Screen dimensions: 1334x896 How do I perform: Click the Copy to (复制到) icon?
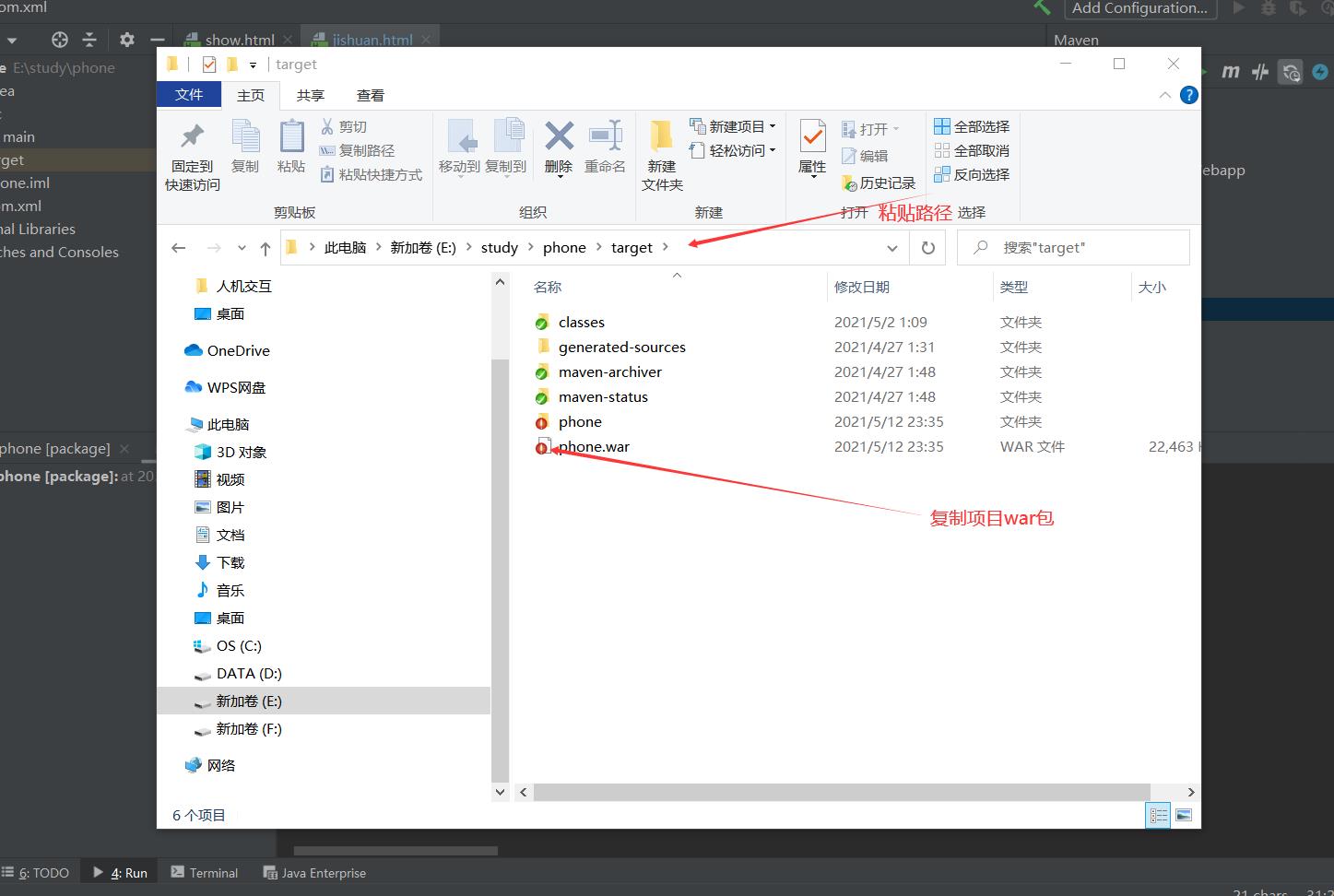(x=508, y=136)
